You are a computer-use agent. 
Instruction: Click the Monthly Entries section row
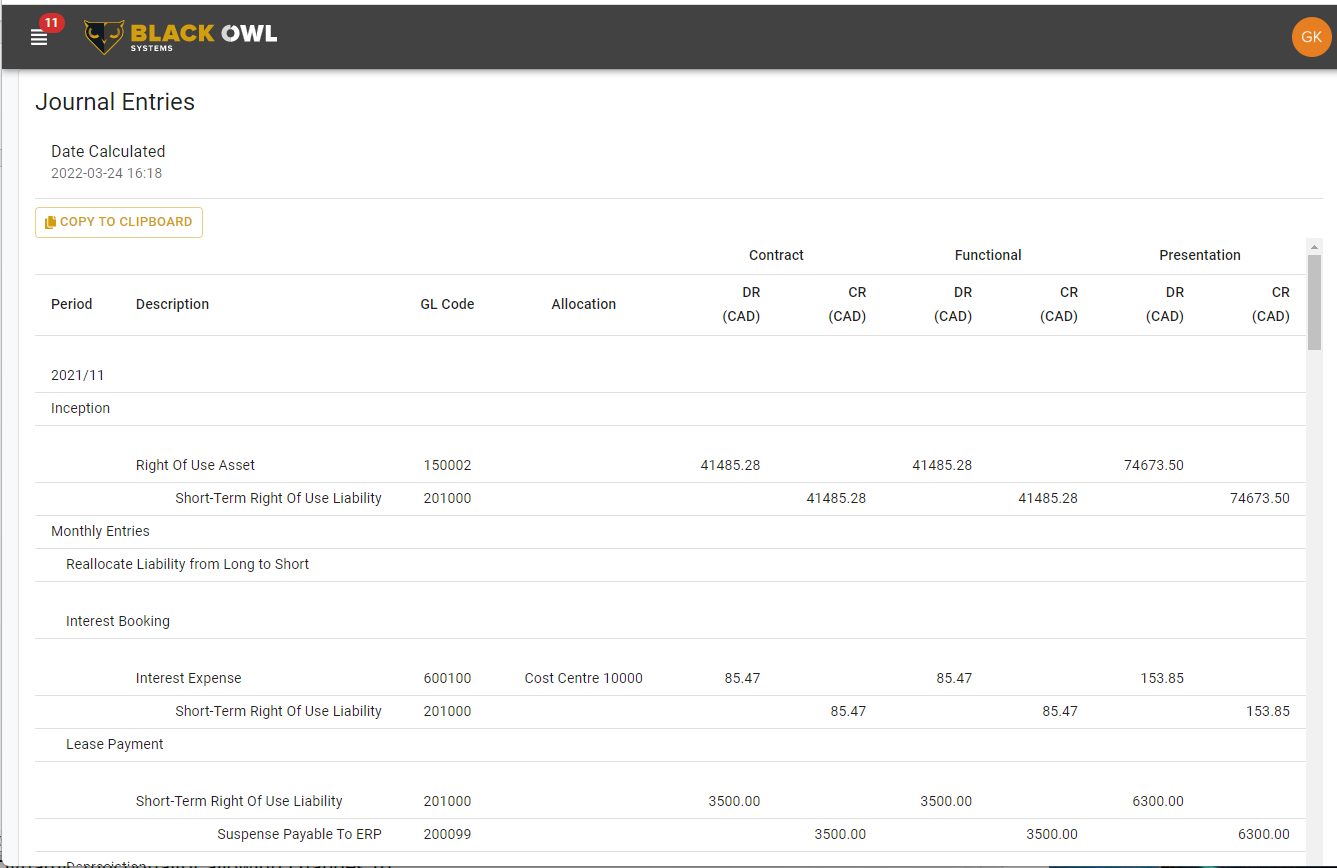[100, 531]
